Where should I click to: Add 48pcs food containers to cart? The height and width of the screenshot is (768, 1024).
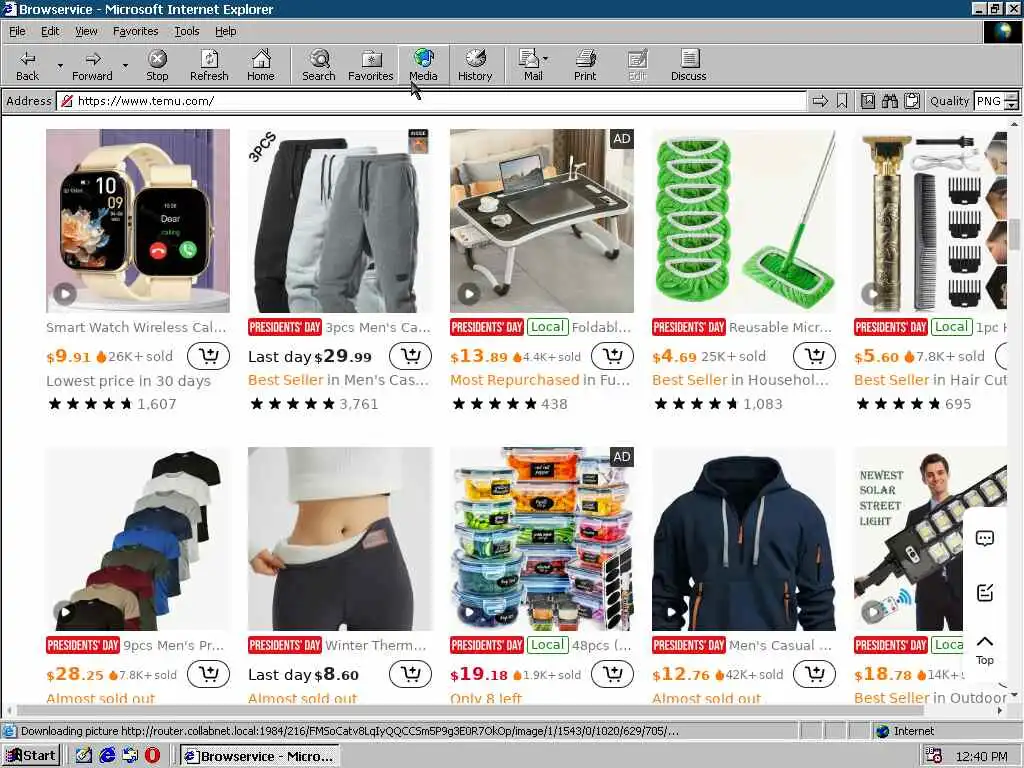coord(613,674)
